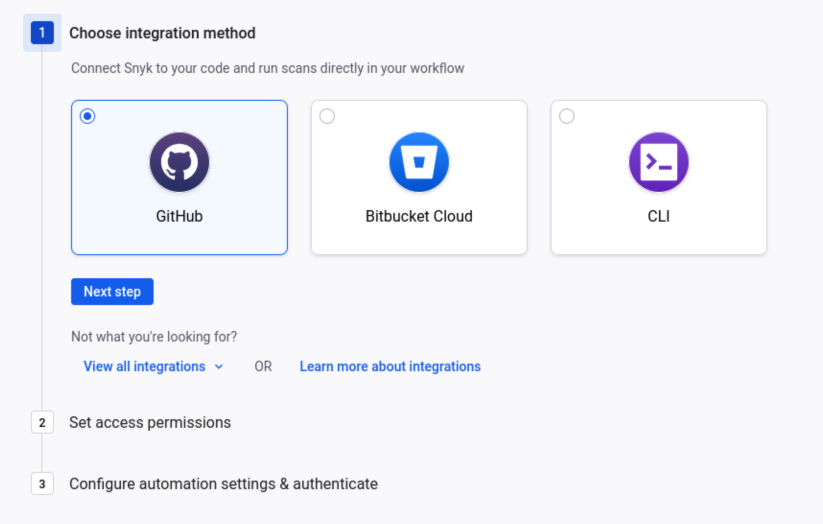Expand Configure automation settings & authenticate step

click(224, 484)
